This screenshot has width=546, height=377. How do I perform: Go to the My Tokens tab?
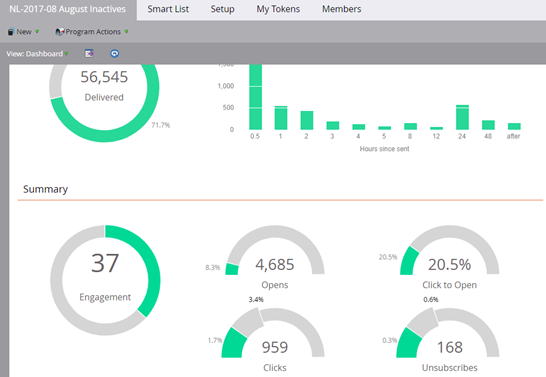coord(278,9)
